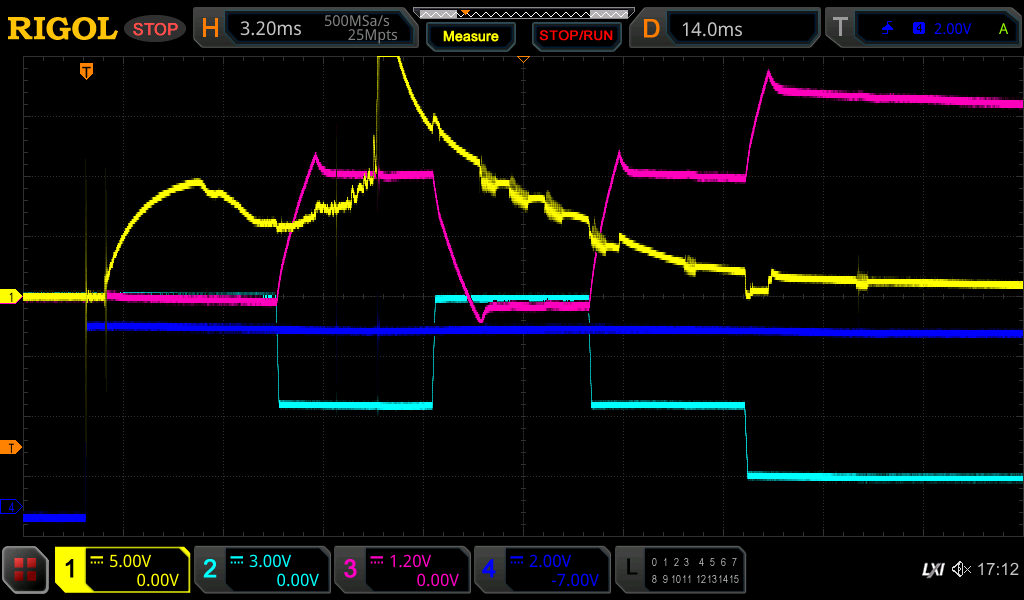Click the RIGOL logo
Image resolution: width=1024 pixels, height=600 pixels.
62,29
